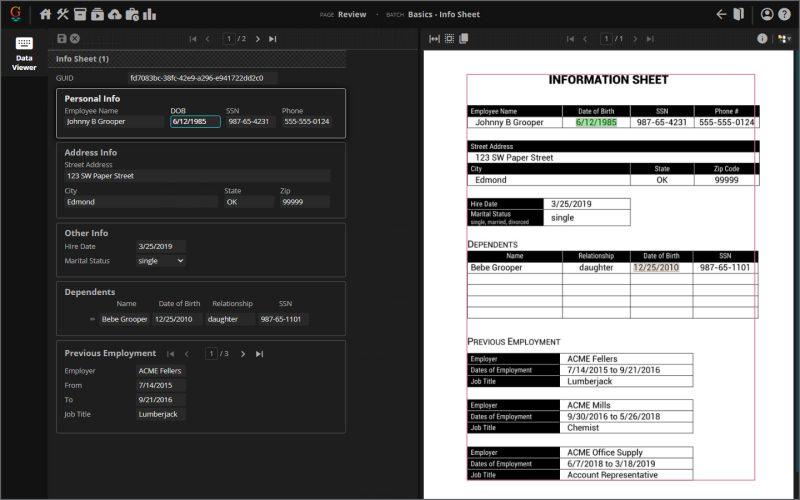Open the document info icon in viewer
The height and width of the screenshot is (500, 800).
[x=762, y=38]
